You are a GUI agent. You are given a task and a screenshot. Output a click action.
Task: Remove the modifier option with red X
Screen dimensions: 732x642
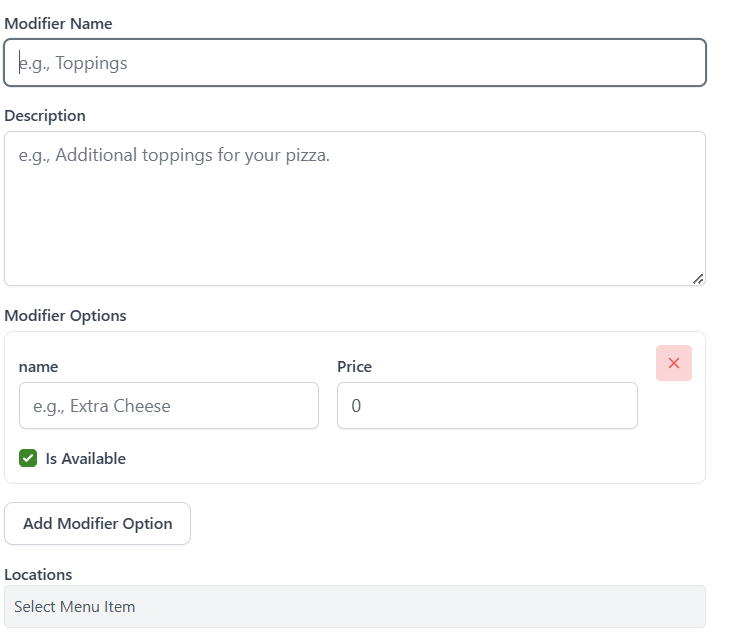click(x=673, y=363)
